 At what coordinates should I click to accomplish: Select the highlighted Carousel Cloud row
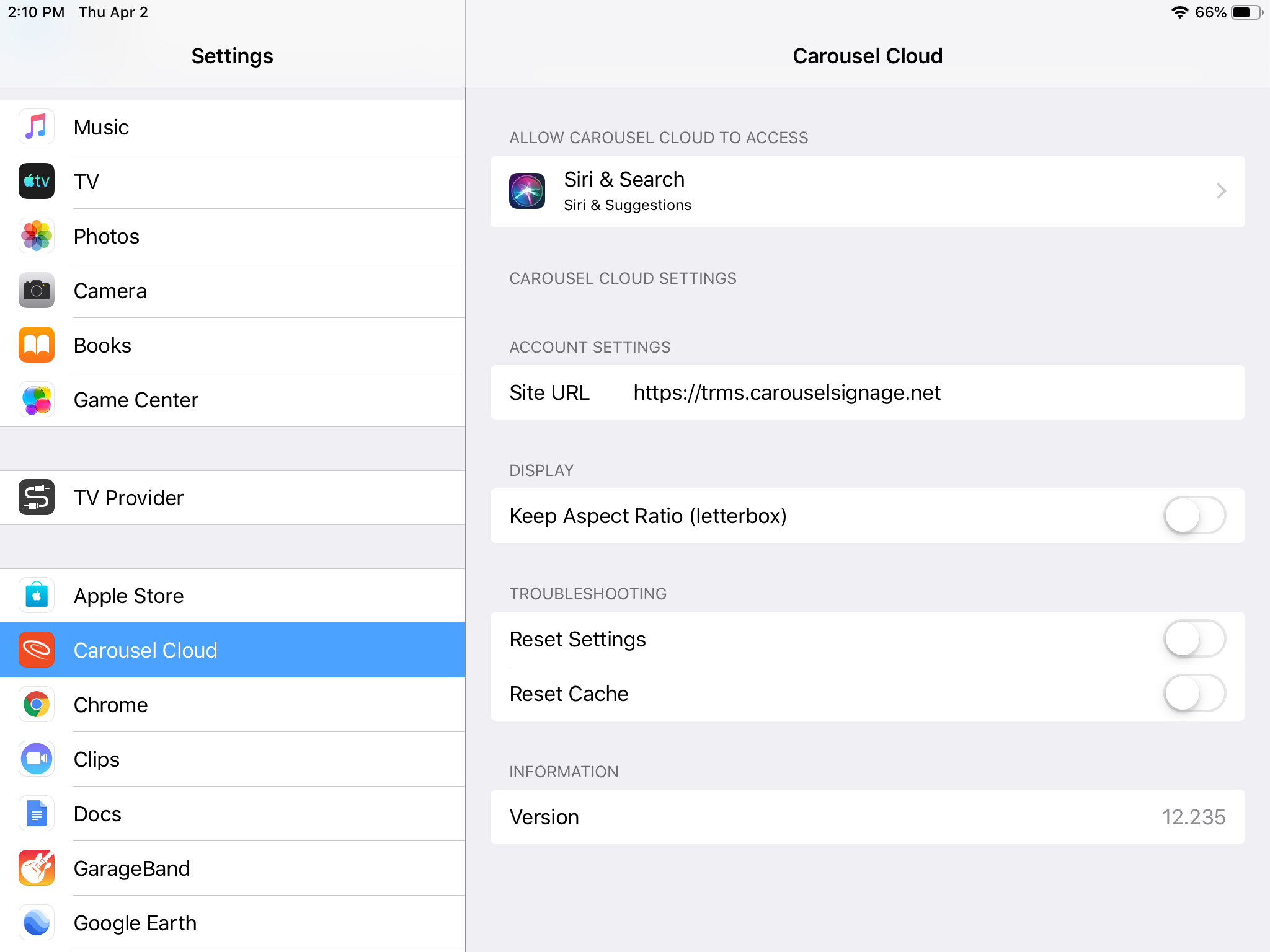click(x=233, y=650)
